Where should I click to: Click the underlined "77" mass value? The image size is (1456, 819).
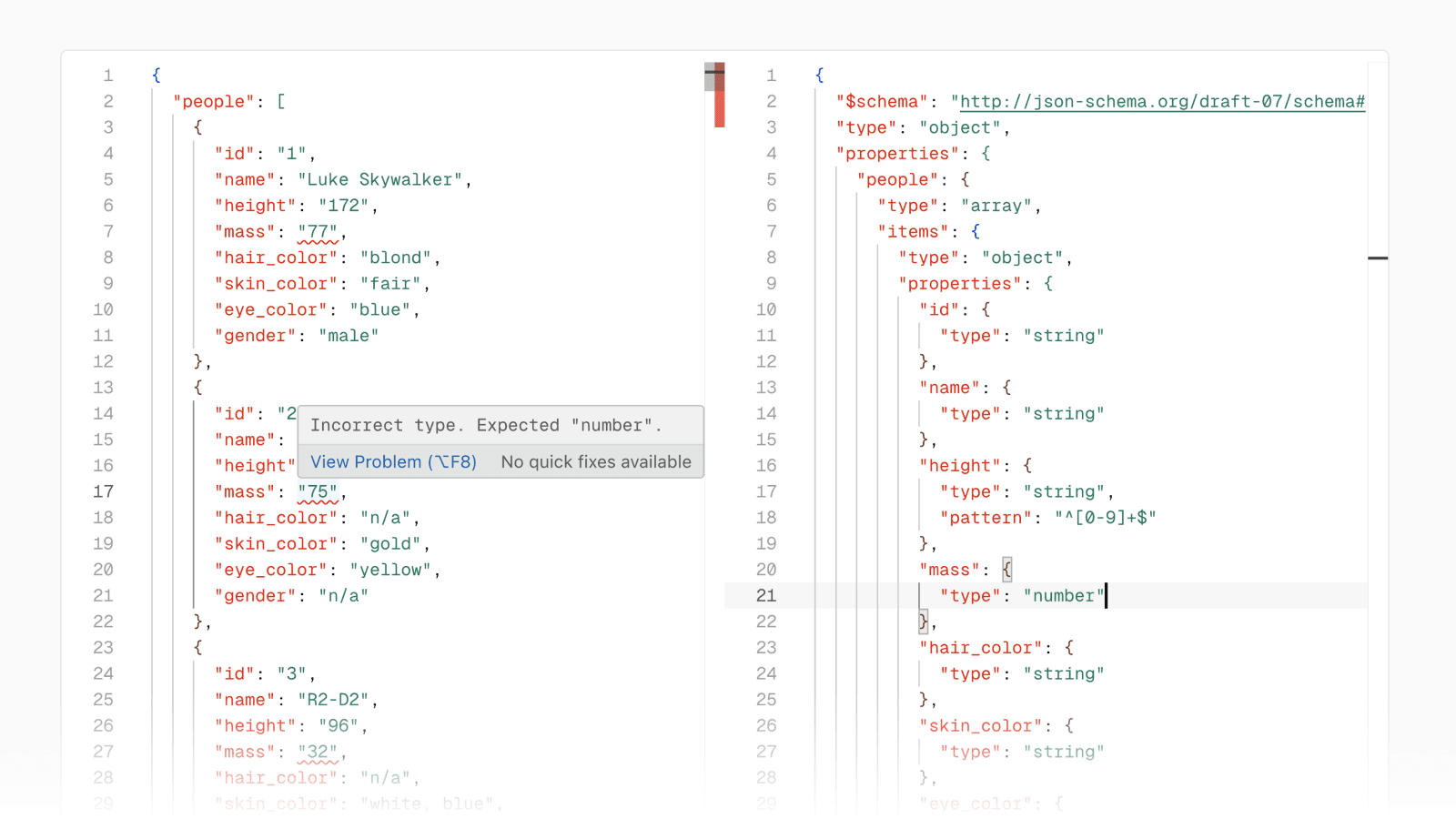[x=318, y=232]
